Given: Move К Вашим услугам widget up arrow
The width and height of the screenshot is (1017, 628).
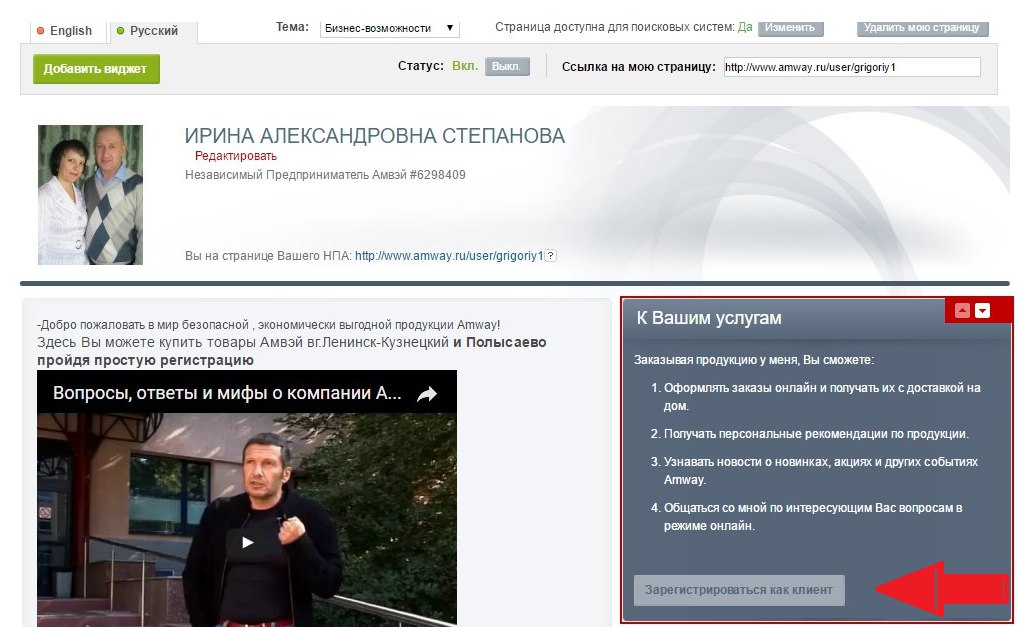Looking at the screenshot, I should coord(963,311).
